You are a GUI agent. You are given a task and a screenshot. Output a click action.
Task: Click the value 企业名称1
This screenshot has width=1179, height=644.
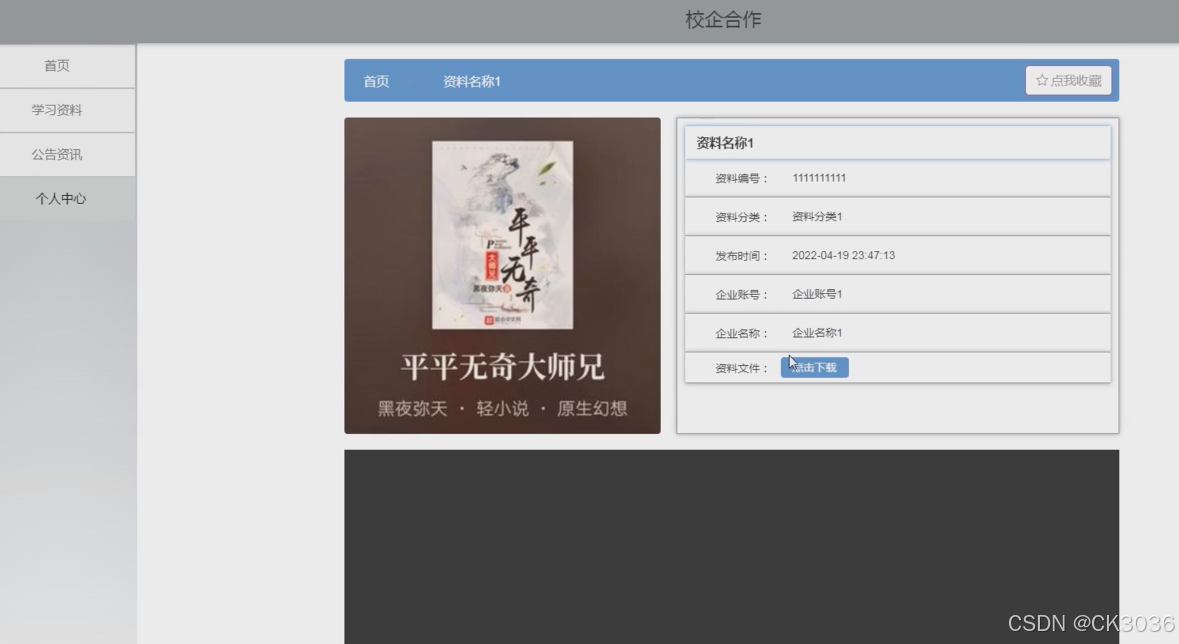[x=817, y=333]
